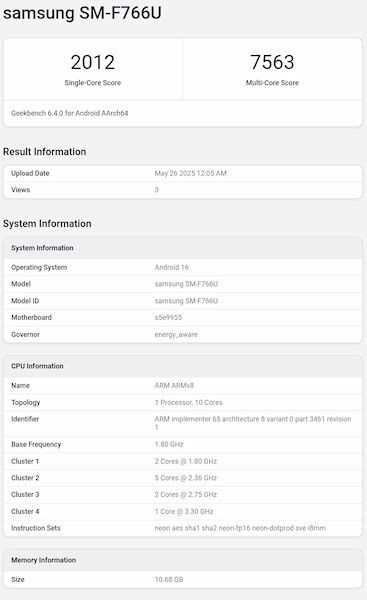Select the 'Android 16' value
The height and width of the screenshot is (600, 367).
click(x=171, y=267)
